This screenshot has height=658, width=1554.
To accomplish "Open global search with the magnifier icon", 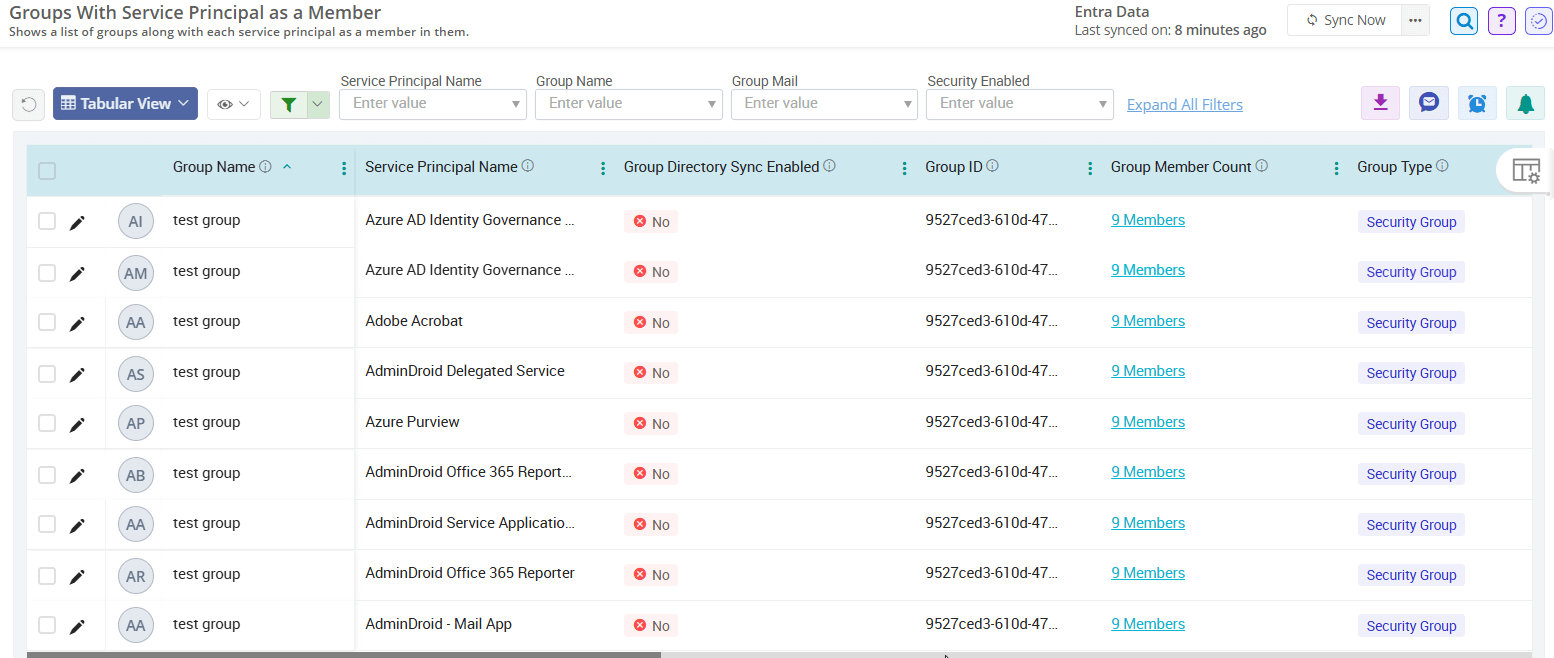I will (x=1463, y=20).
